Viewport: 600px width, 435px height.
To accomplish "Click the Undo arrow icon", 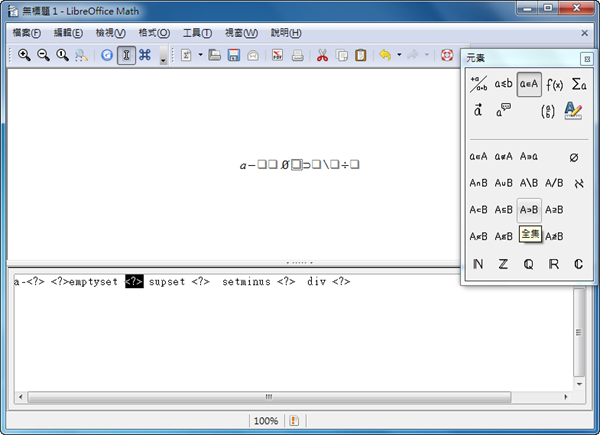I will point(385,55).
